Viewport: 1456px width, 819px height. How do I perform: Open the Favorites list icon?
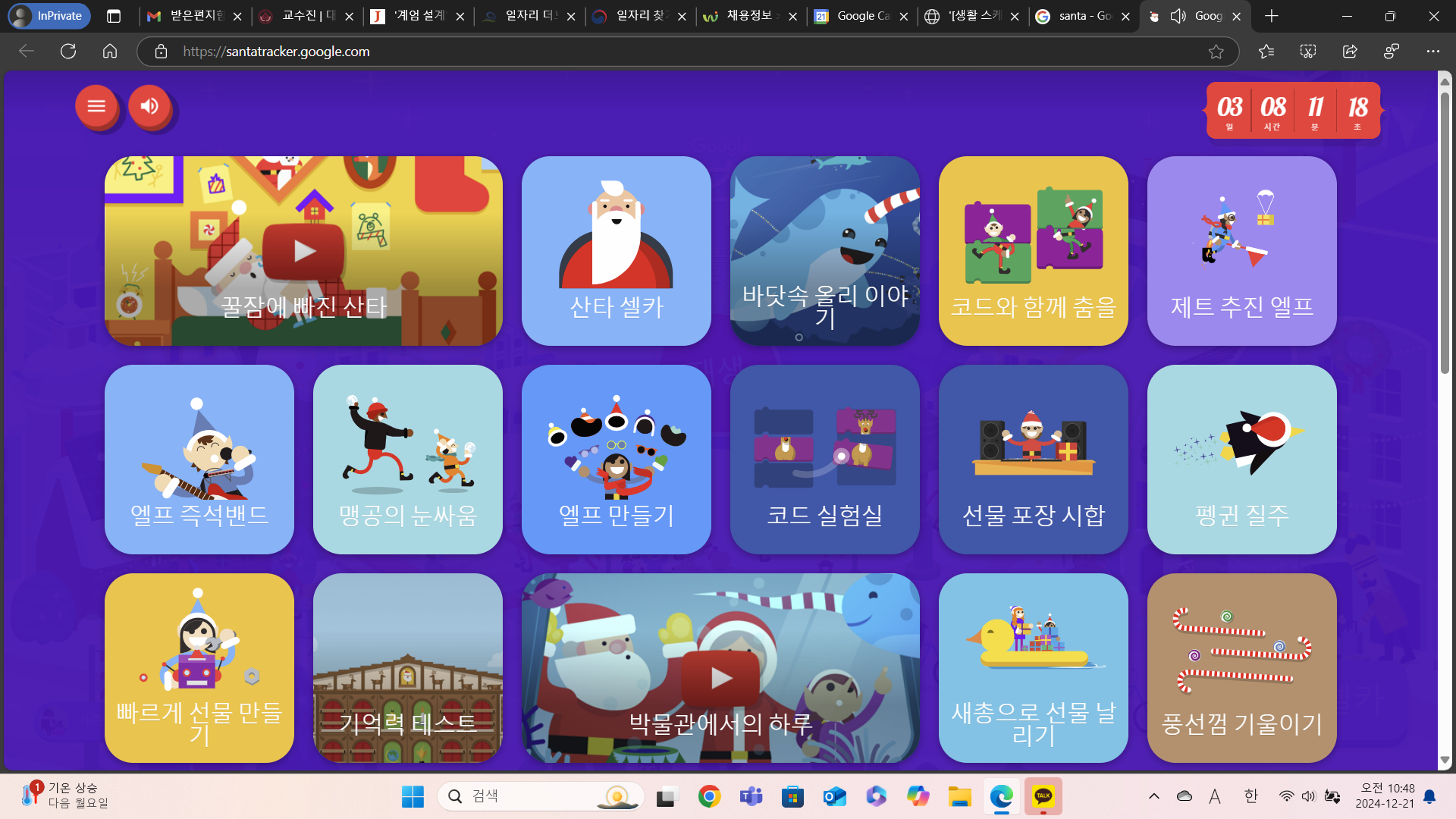1266,52
